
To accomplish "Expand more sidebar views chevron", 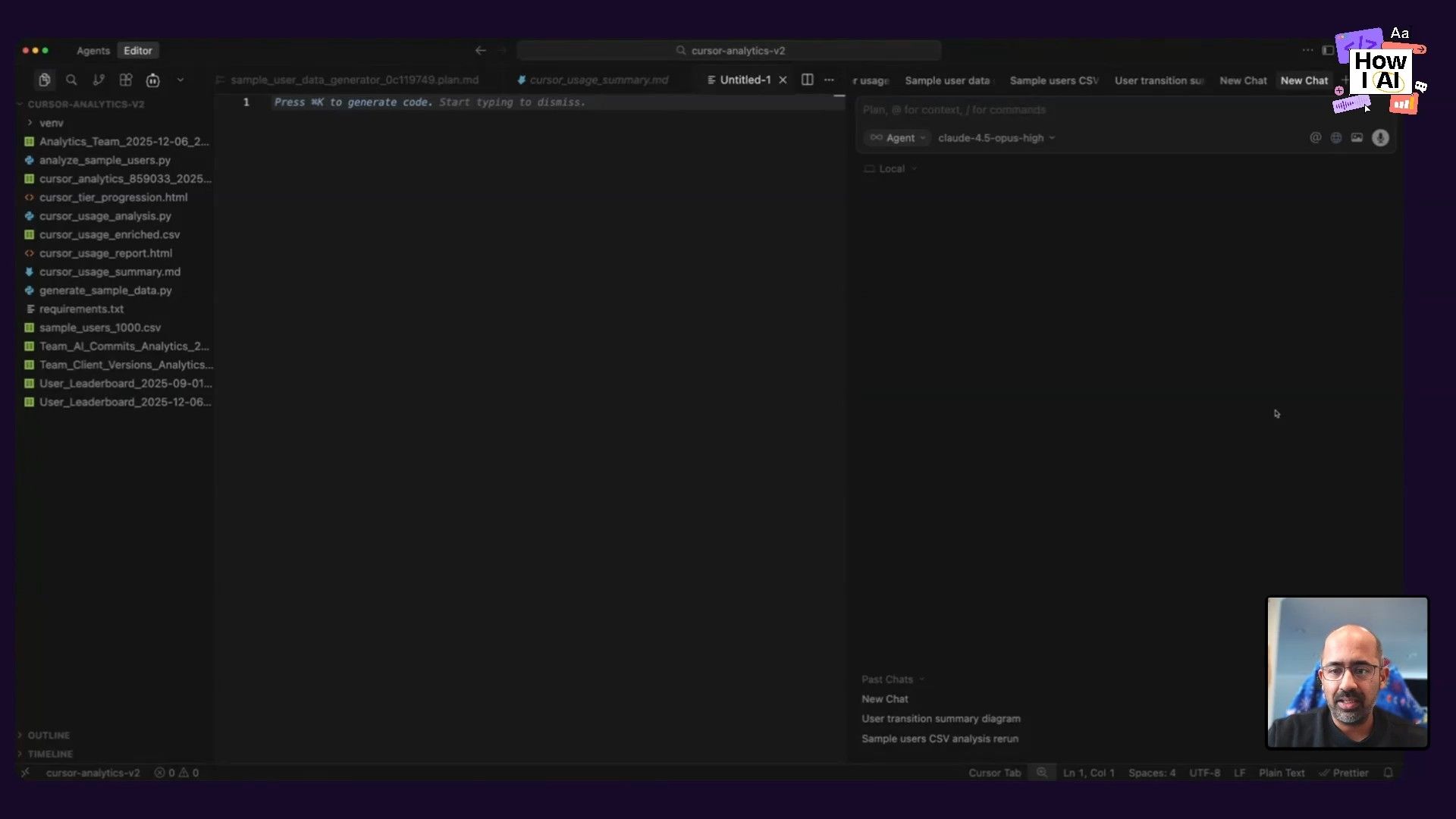I will [180, 80].
